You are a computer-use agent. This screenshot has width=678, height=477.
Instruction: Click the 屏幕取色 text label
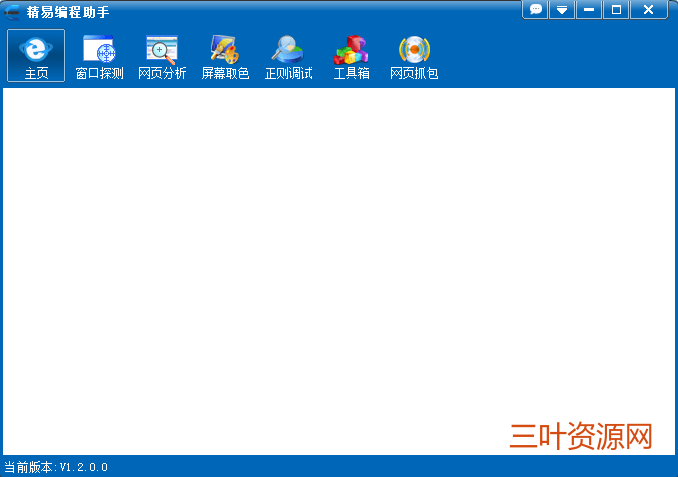click(225, 74)
